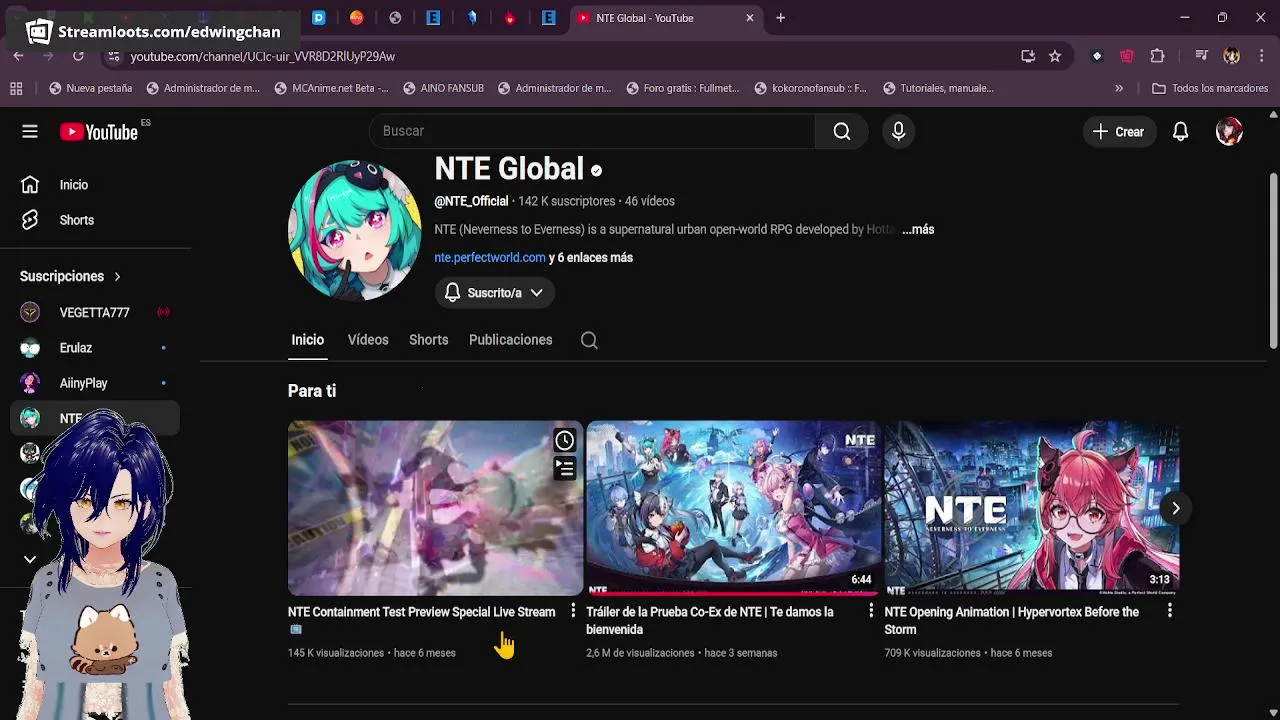Open the account avatar menu
This screenshot has height=720, width=1280.
pos(1229,131)
